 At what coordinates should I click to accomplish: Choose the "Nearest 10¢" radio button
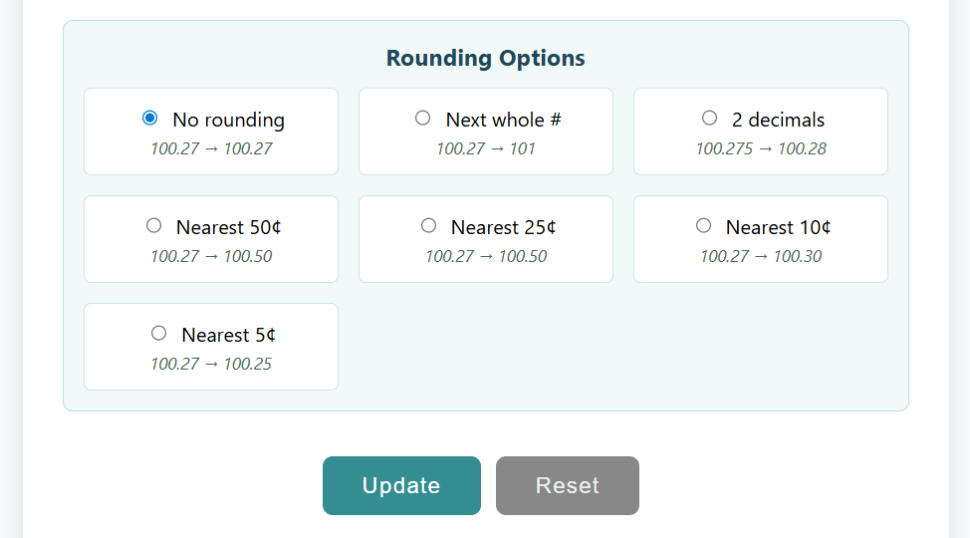point(703,226)
